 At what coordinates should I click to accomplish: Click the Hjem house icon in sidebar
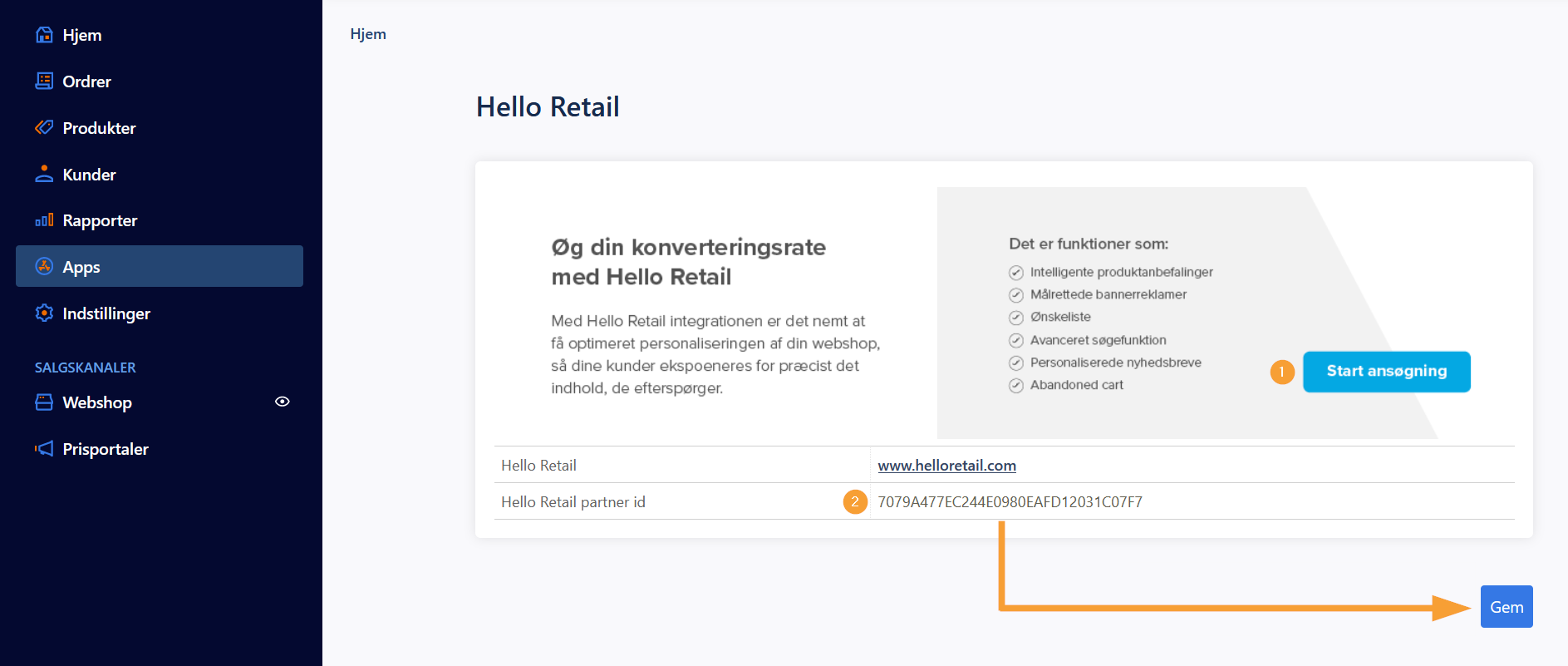point(44,35)
